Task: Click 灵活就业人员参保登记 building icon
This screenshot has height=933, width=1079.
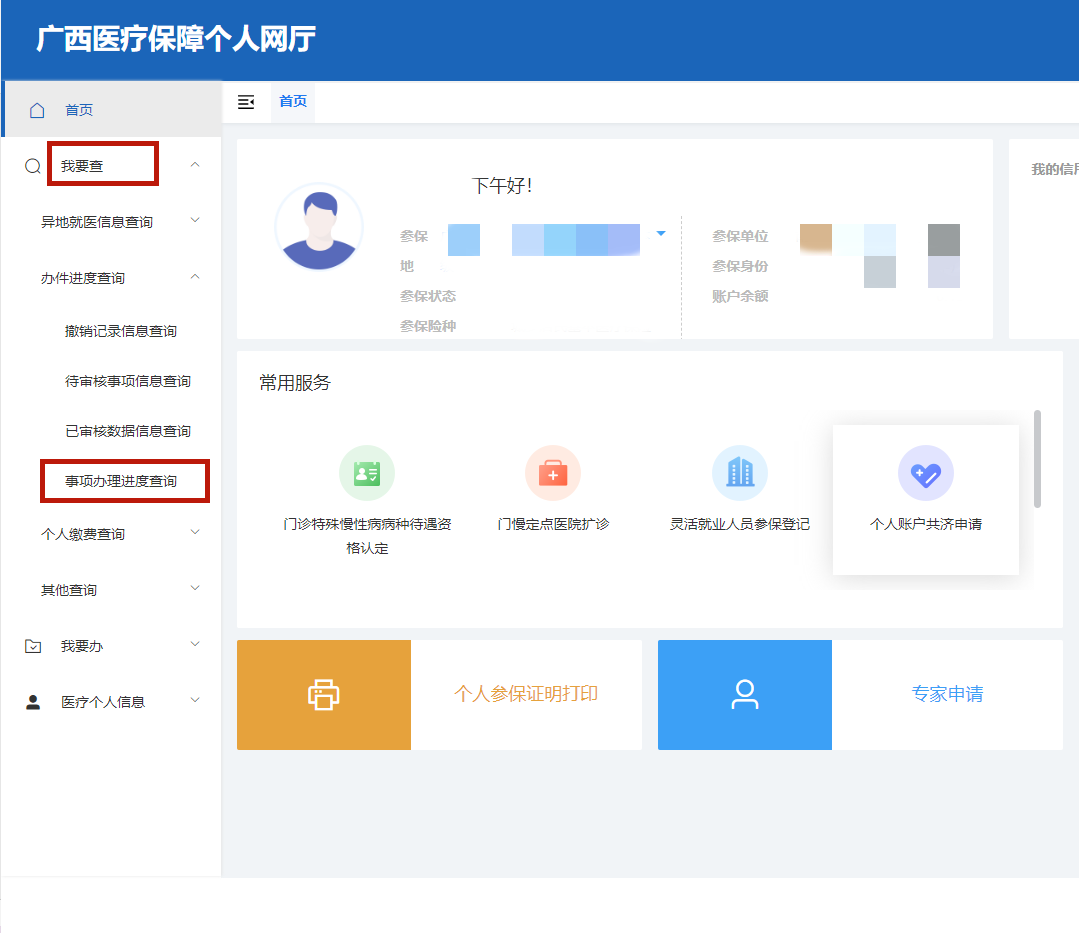Action: coord(740,473)
